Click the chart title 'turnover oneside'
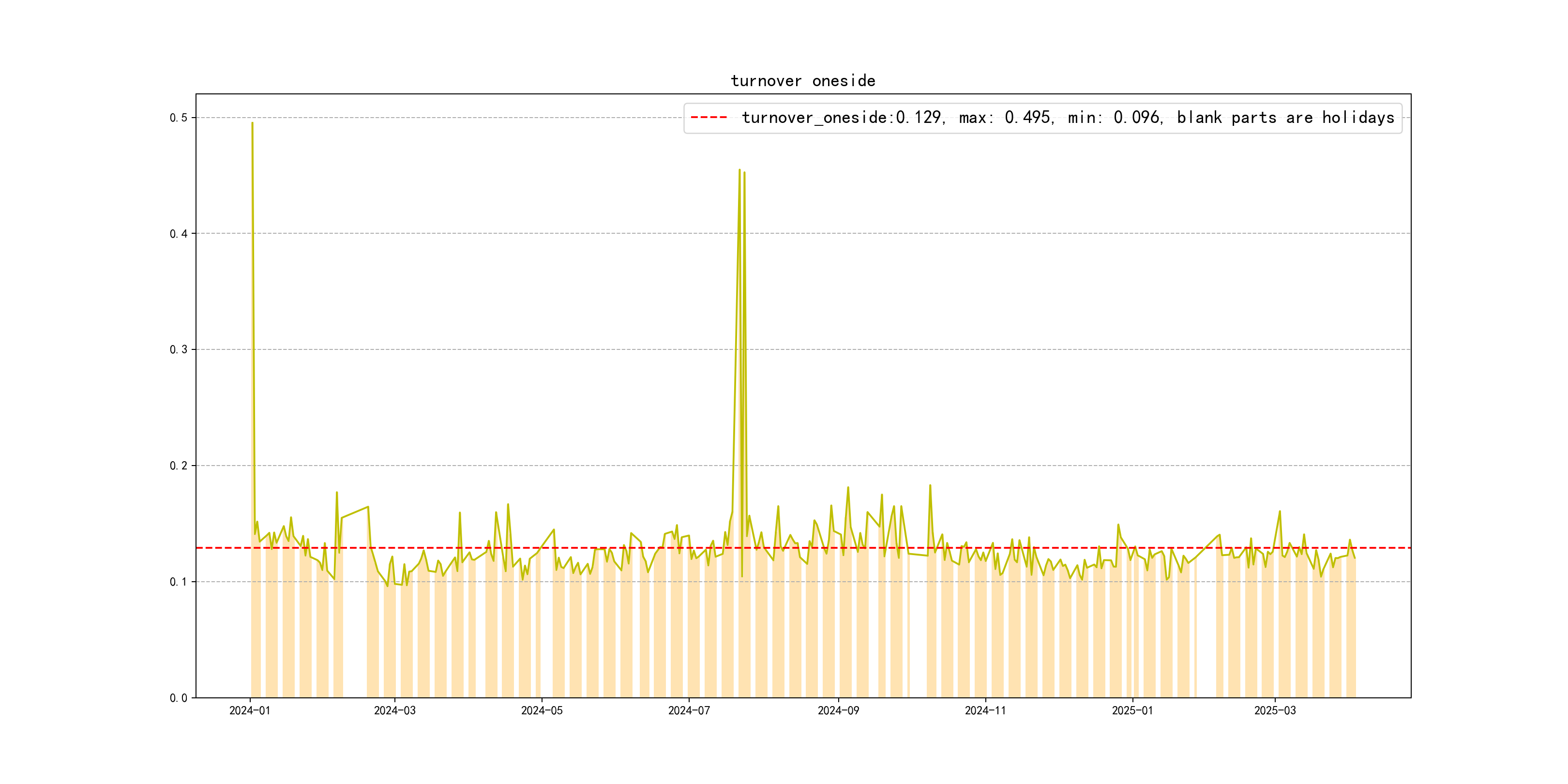Viewport: 1568px width, 784px height. (x=802, y=81)
